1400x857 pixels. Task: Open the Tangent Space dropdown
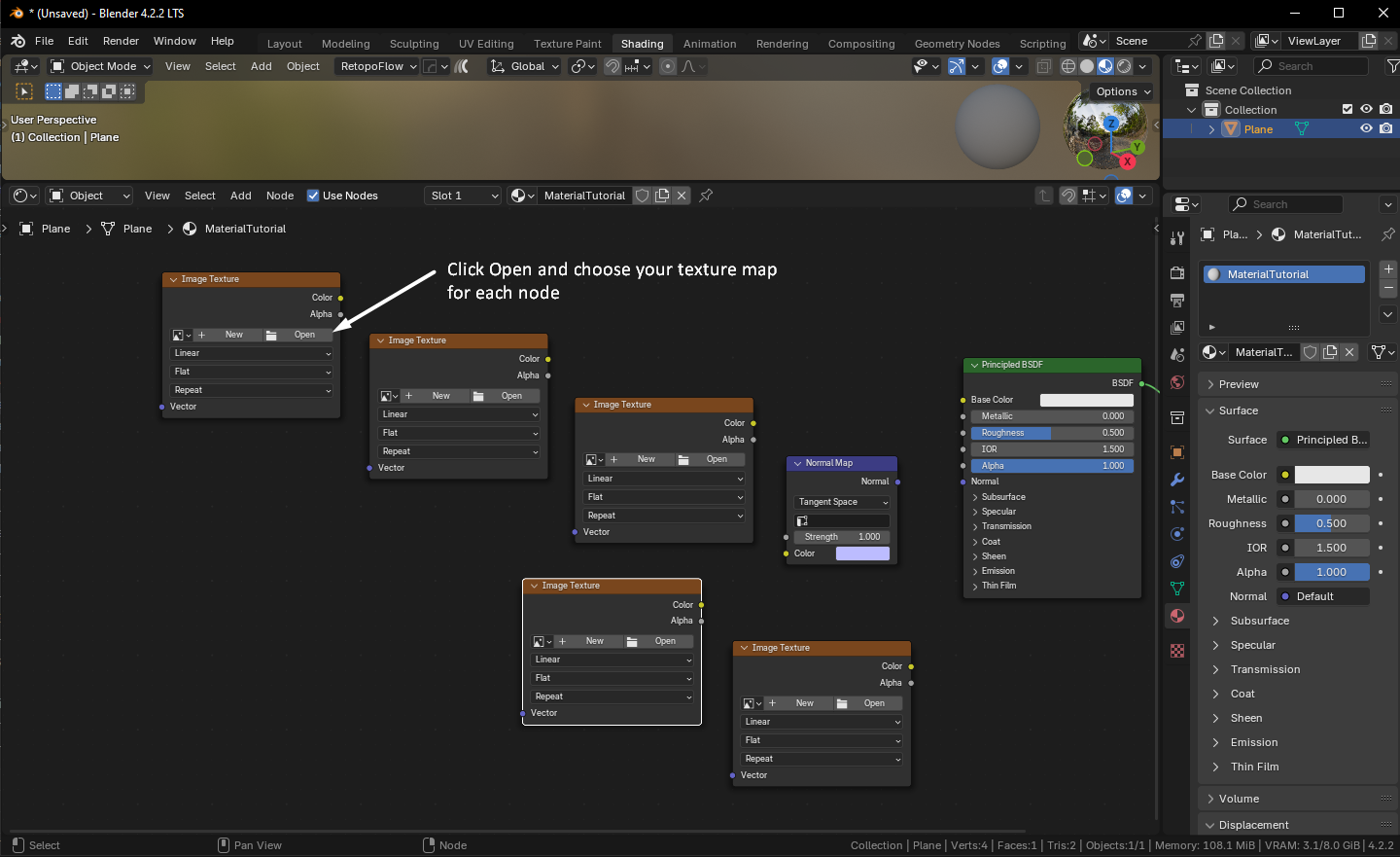pyautogui.click(x=843, y=502)
